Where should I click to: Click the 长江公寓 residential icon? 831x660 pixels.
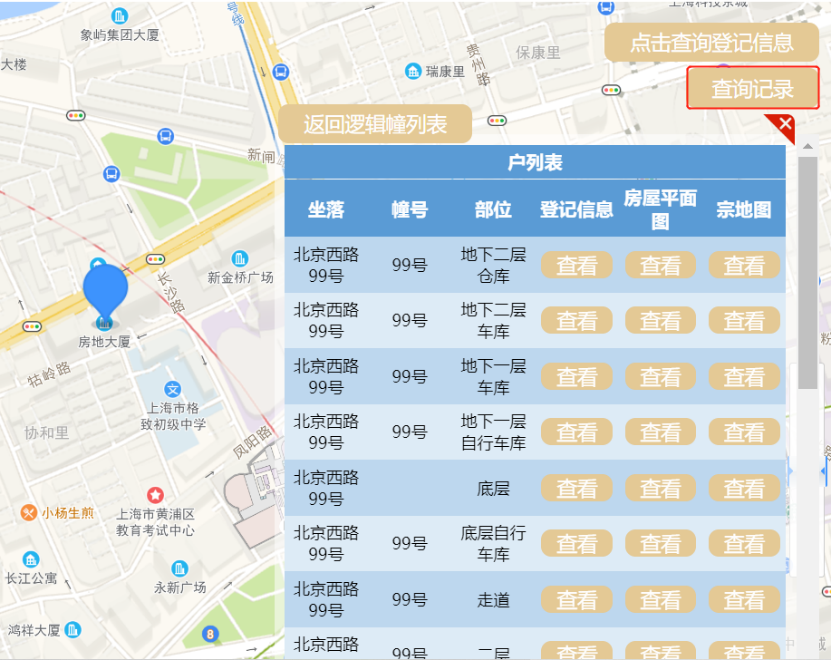click(x=31, y=559)
